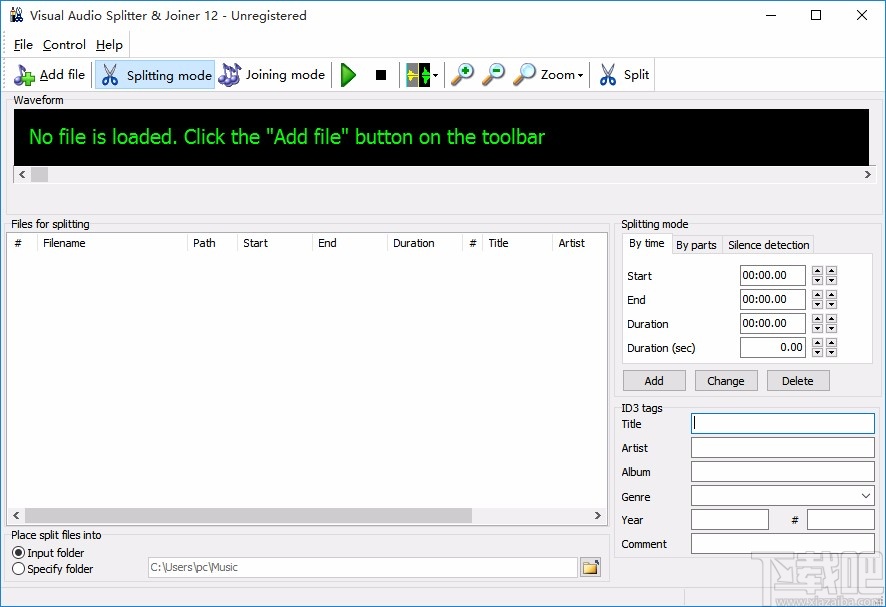Image resolution: width=886 pixels, height=607 pixels.
Task: Click the Comment input field
Action: (783, 544)
